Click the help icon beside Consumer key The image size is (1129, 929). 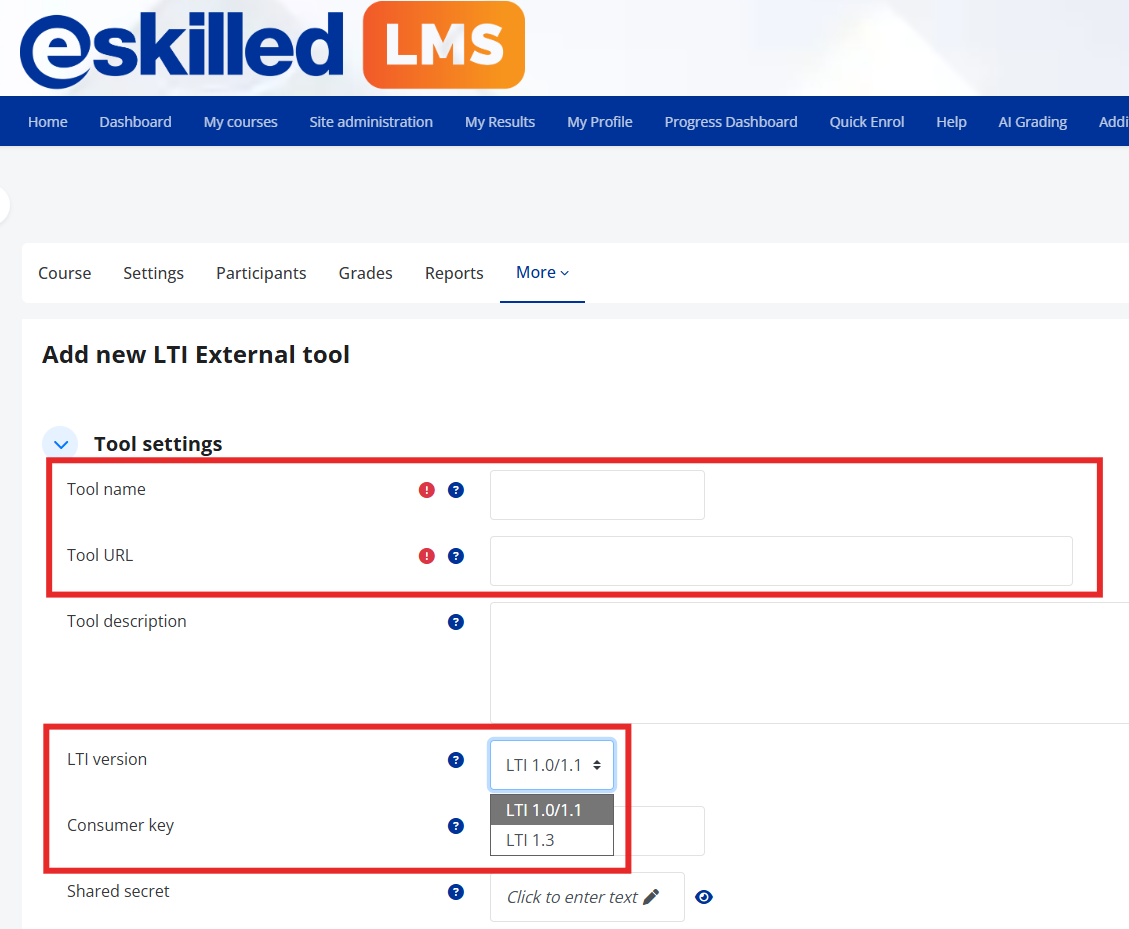pos(456,826)
